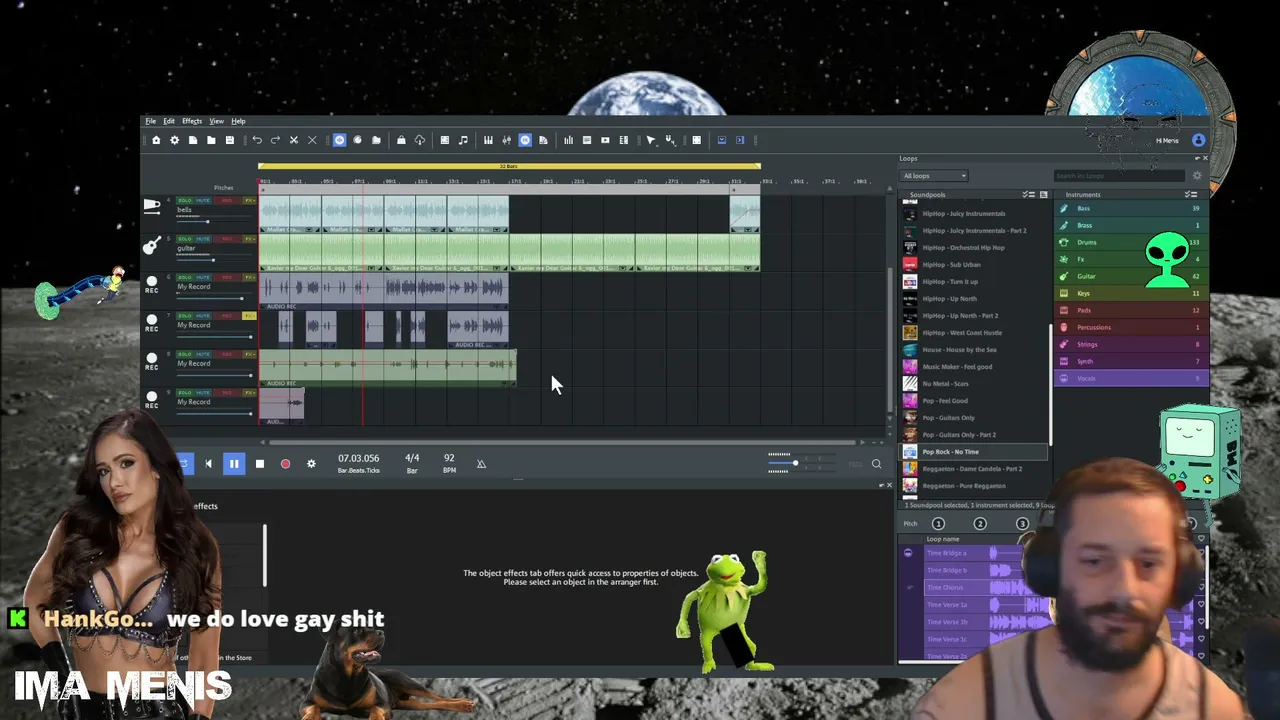The height and width of the screenshot is (720, 1280).
Task: Click the Hi Menis account icon
Action: (x=1198, y=140)
